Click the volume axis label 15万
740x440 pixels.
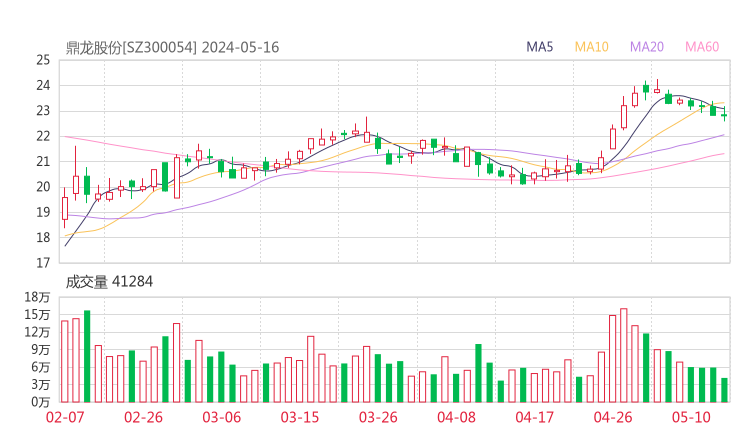[x=37, y=315]
